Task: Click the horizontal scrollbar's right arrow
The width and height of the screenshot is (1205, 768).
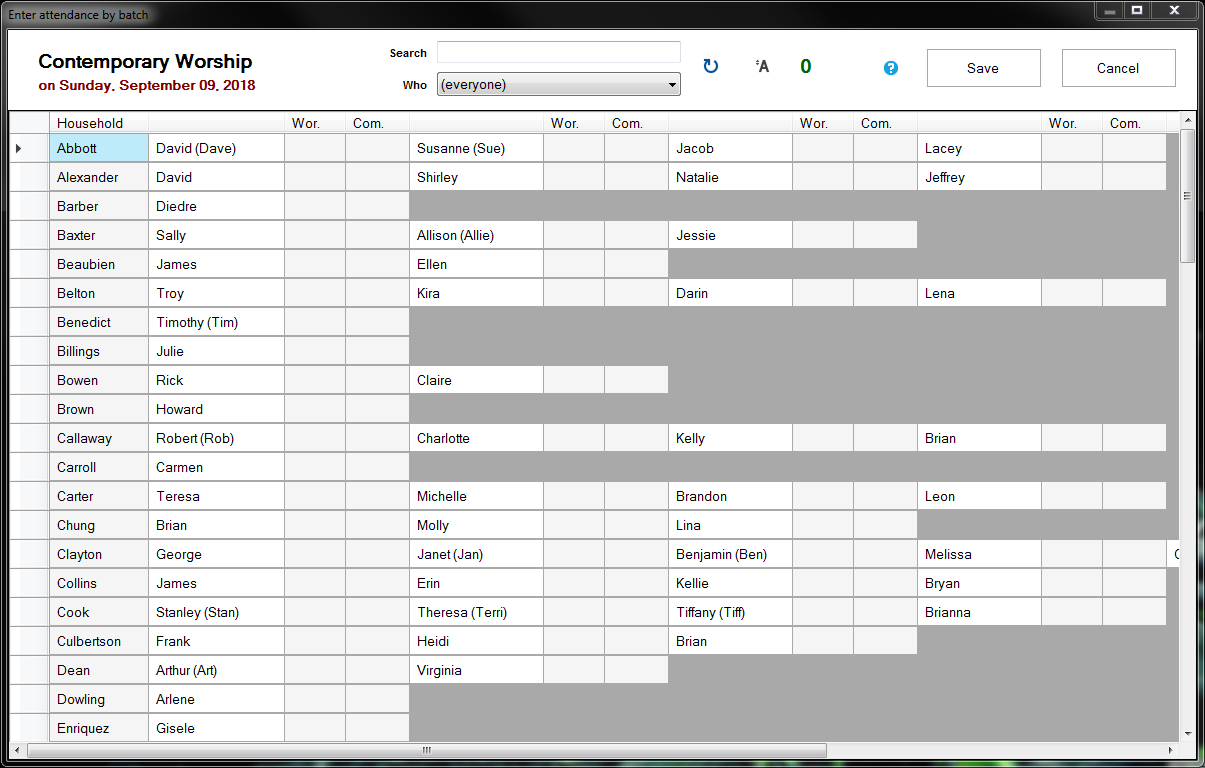Action: pyautogui.click(x=1170, y=750)
